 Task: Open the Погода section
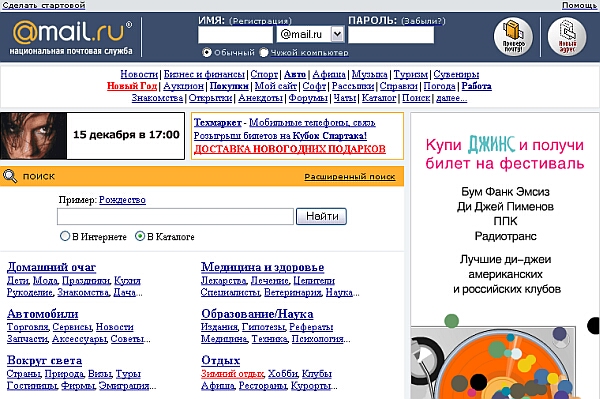coord(439,86)
